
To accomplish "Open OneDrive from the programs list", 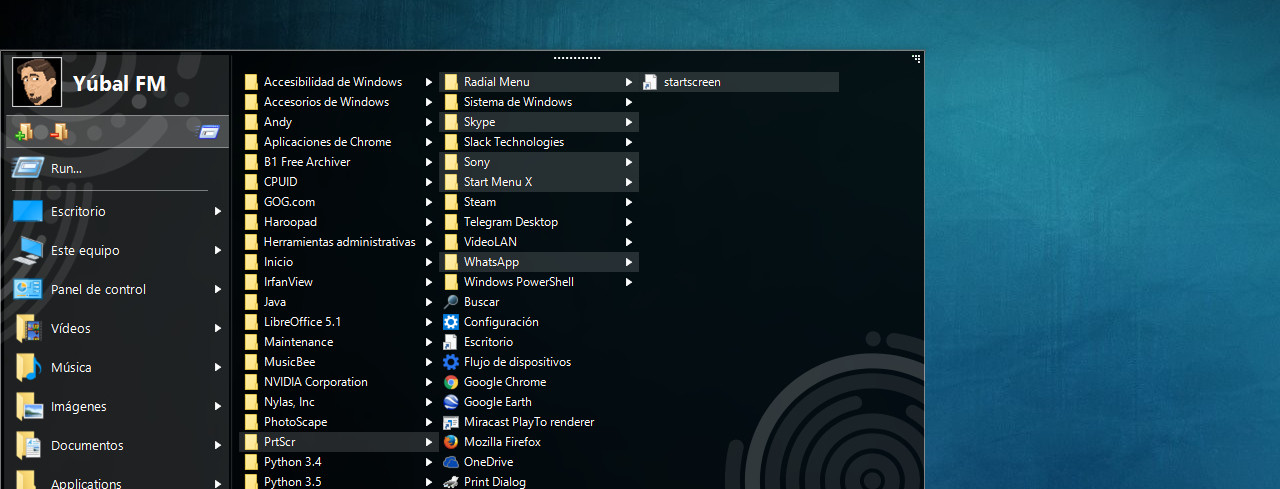I will (x=488, y=462).
